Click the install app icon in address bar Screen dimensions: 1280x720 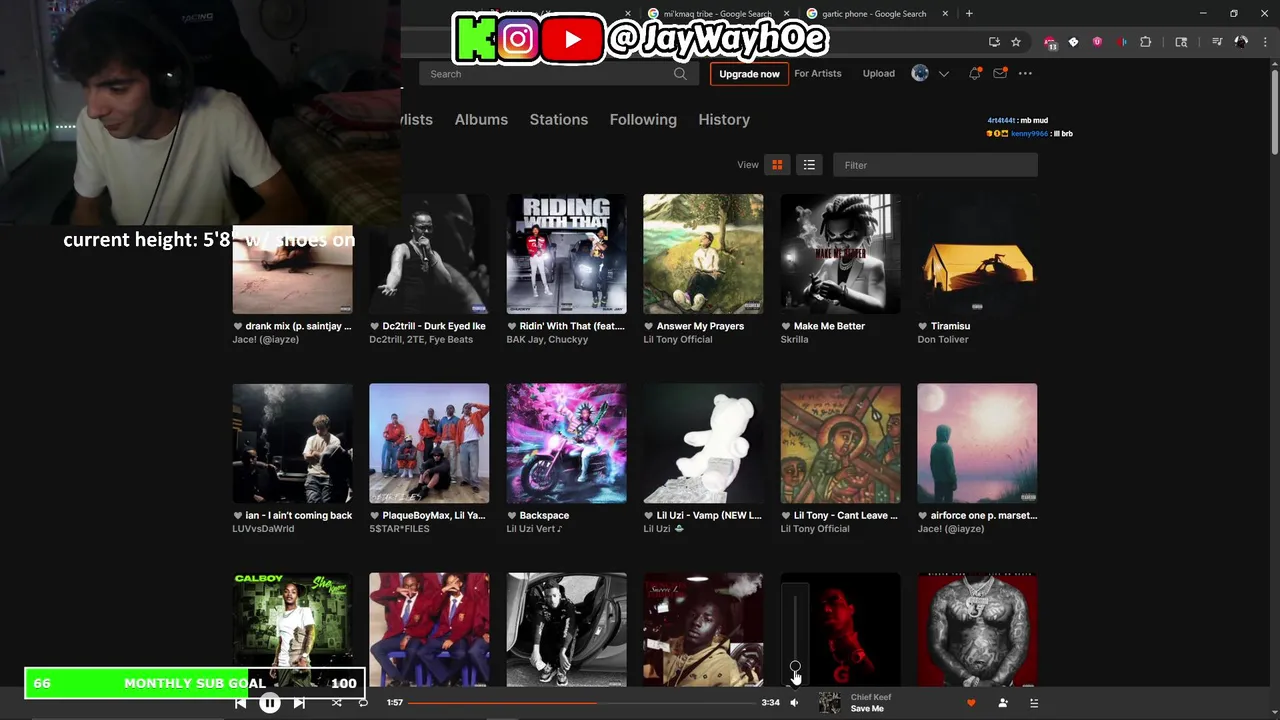(x=994, y=42)
